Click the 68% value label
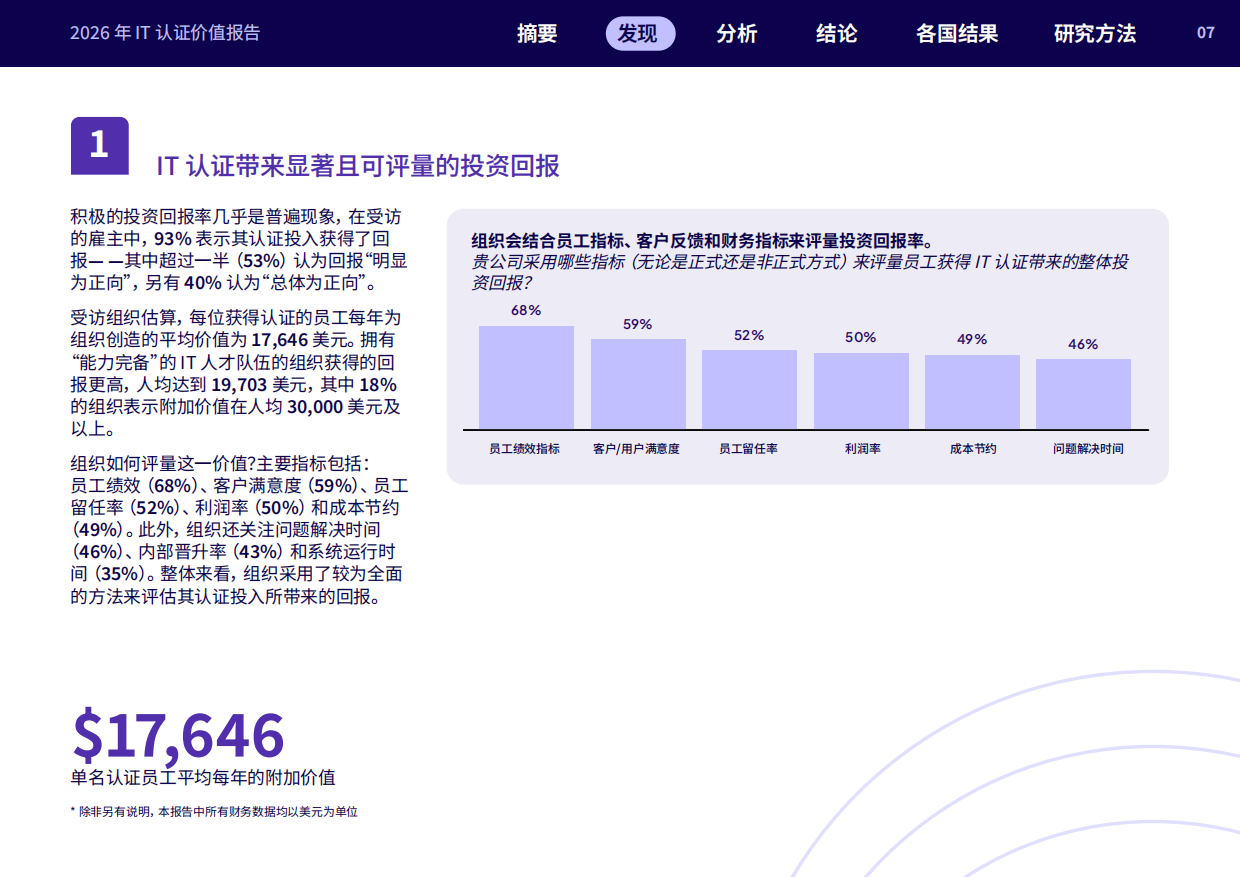This screenshot has width=1240, height=877. 526,311
